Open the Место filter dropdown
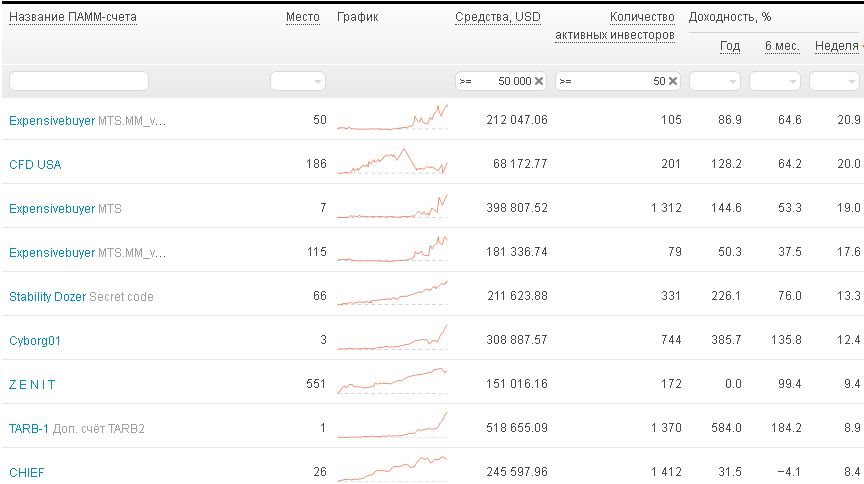 (299, 81)
